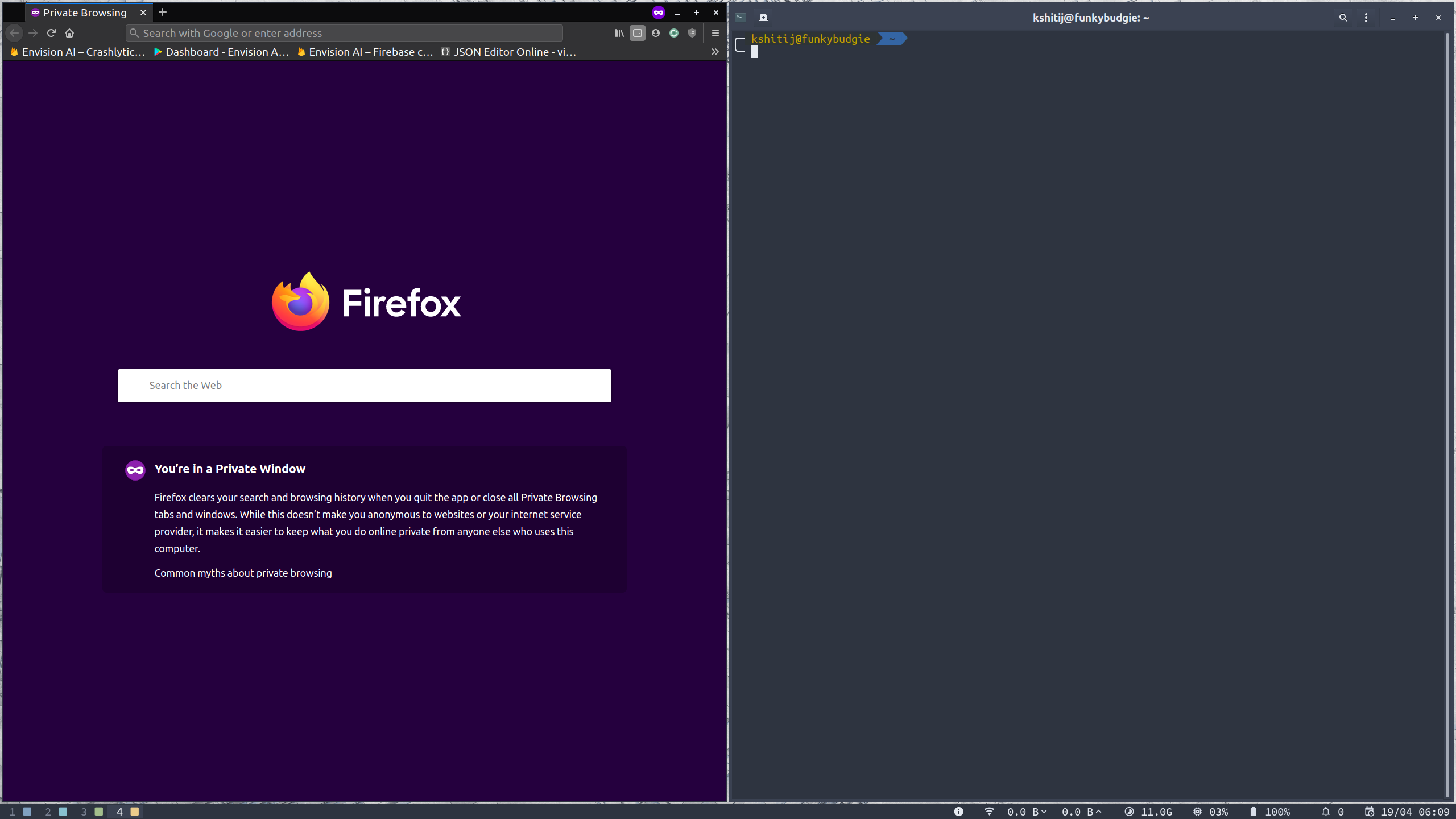Click the terminal app icon in titlebar

(x=741, y=17)
